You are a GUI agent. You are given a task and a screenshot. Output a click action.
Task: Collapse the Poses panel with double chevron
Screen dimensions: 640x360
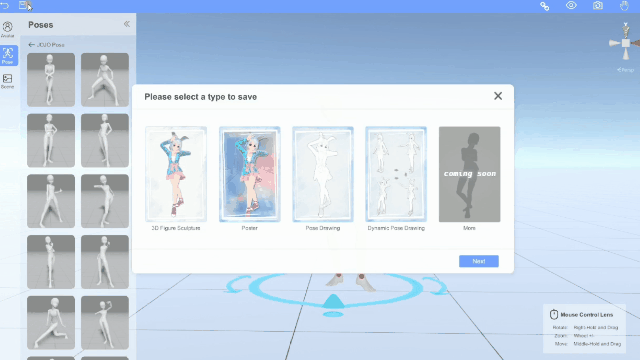tap(127, 24)
